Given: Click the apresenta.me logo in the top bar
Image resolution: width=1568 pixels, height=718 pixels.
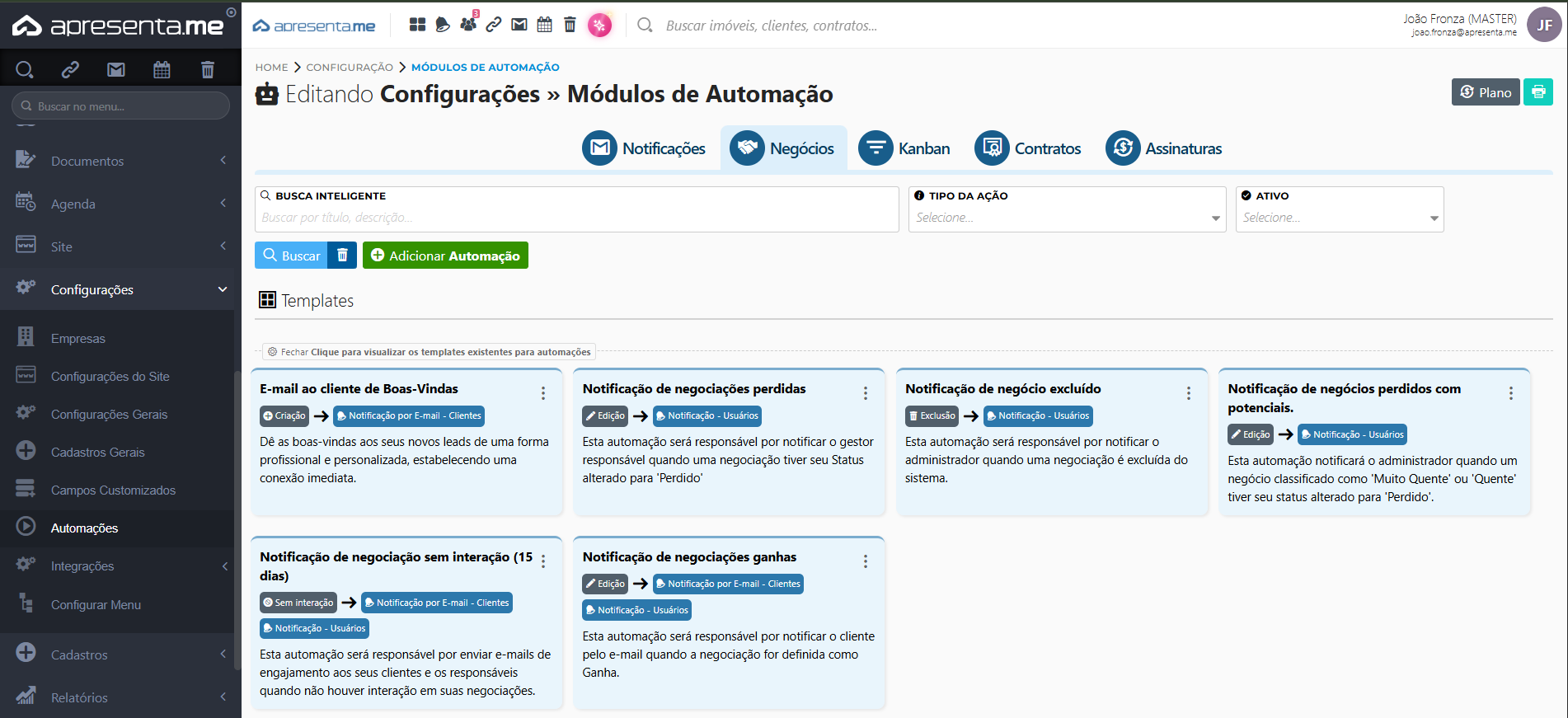Looking at the screenshot, I should click(314, 26).
